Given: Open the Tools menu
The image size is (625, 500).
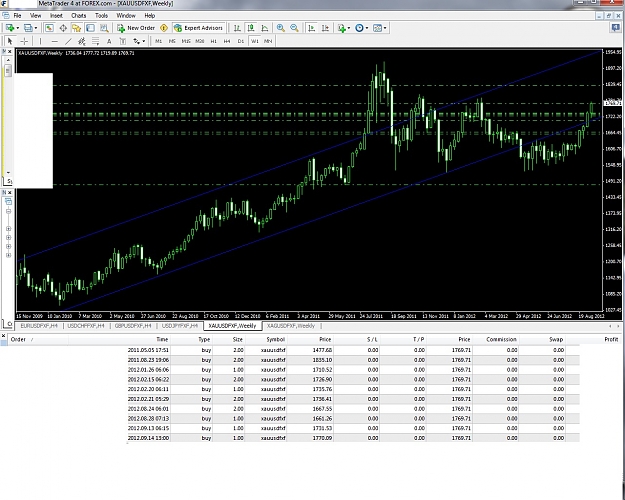Looking at the screenshot, I should pos(101,16).
